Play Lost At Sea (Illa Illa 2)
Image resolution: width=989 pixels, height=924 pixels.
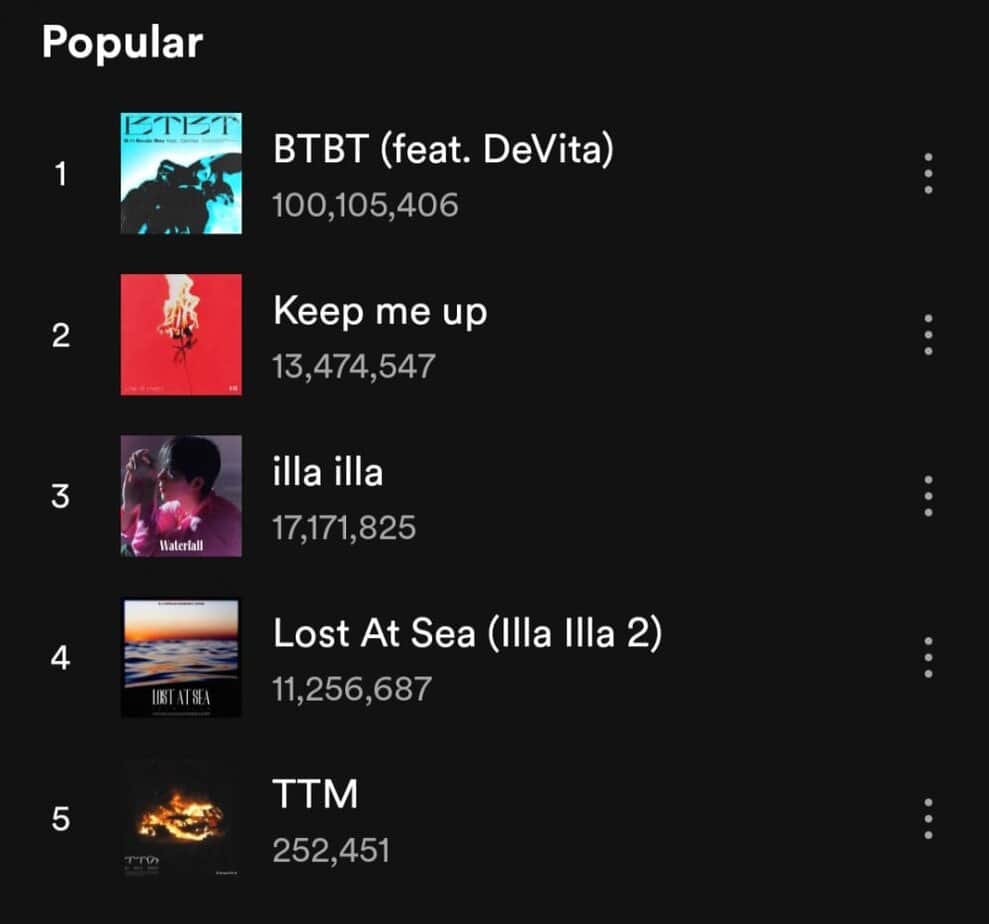[x=467, y=633]
